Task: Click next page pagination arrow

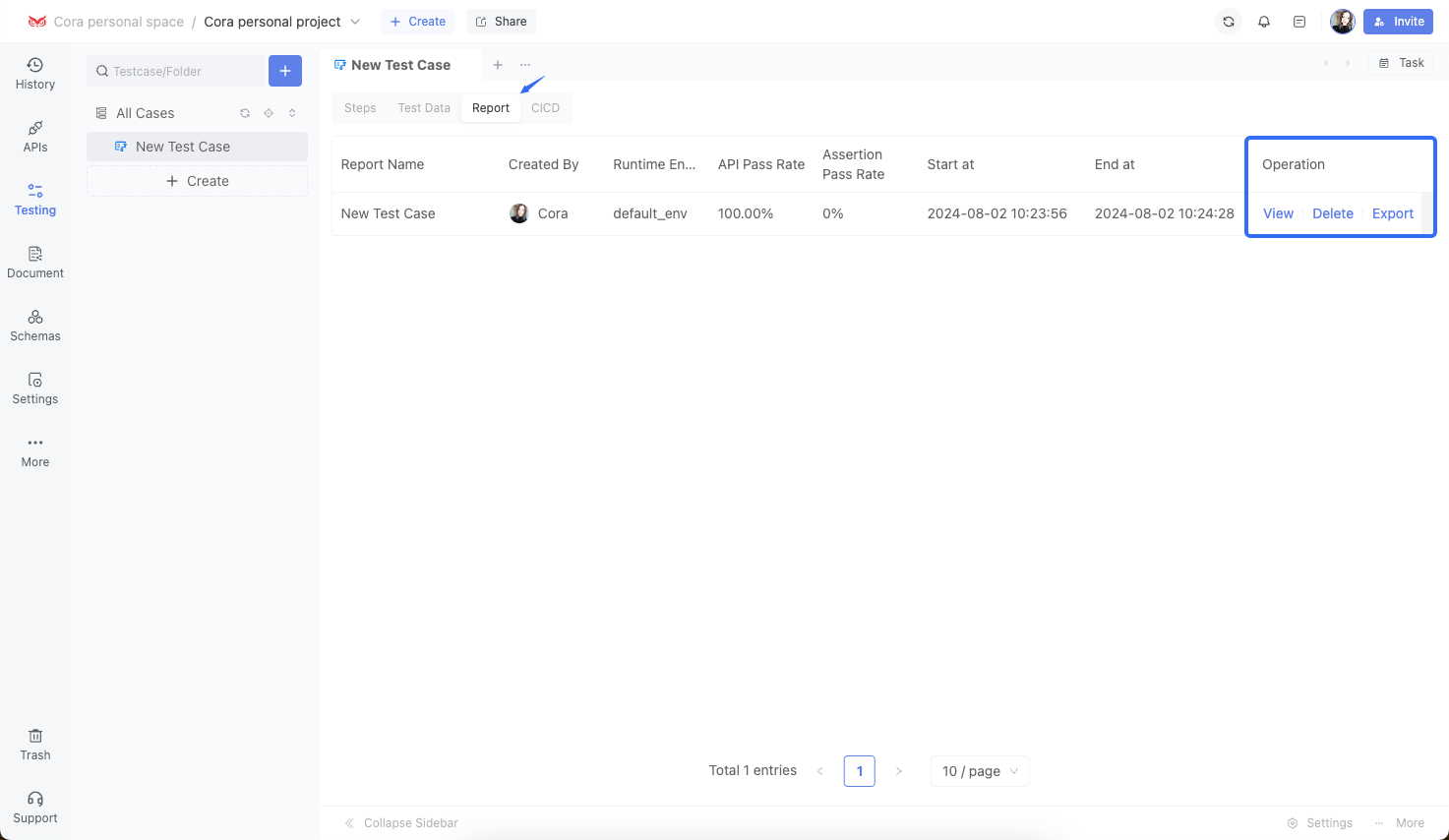Action: tap(899, 771)
